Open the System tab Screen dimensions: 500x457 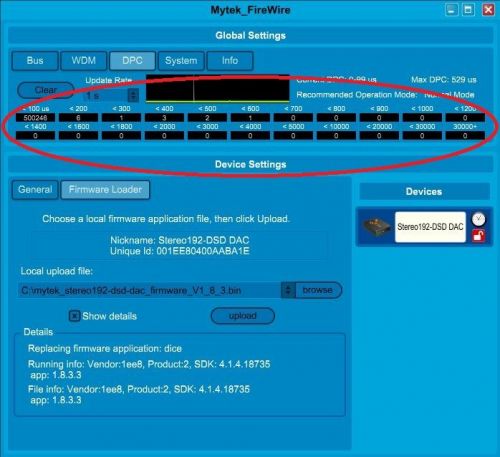pyautogui.click(x=181, y=61)
